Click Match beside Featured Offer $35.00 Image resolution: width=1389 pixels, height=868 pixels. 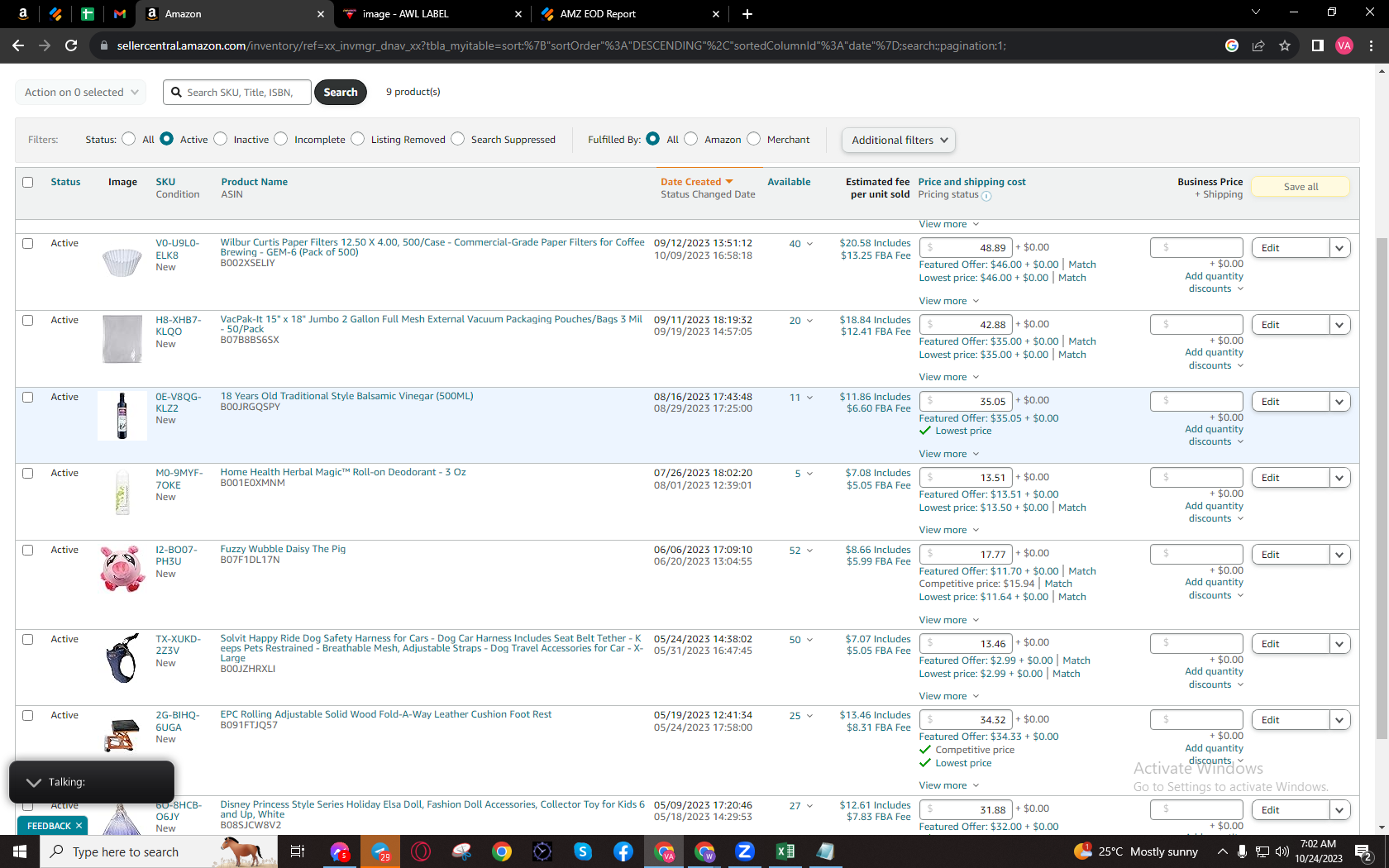click(1081, 341)
